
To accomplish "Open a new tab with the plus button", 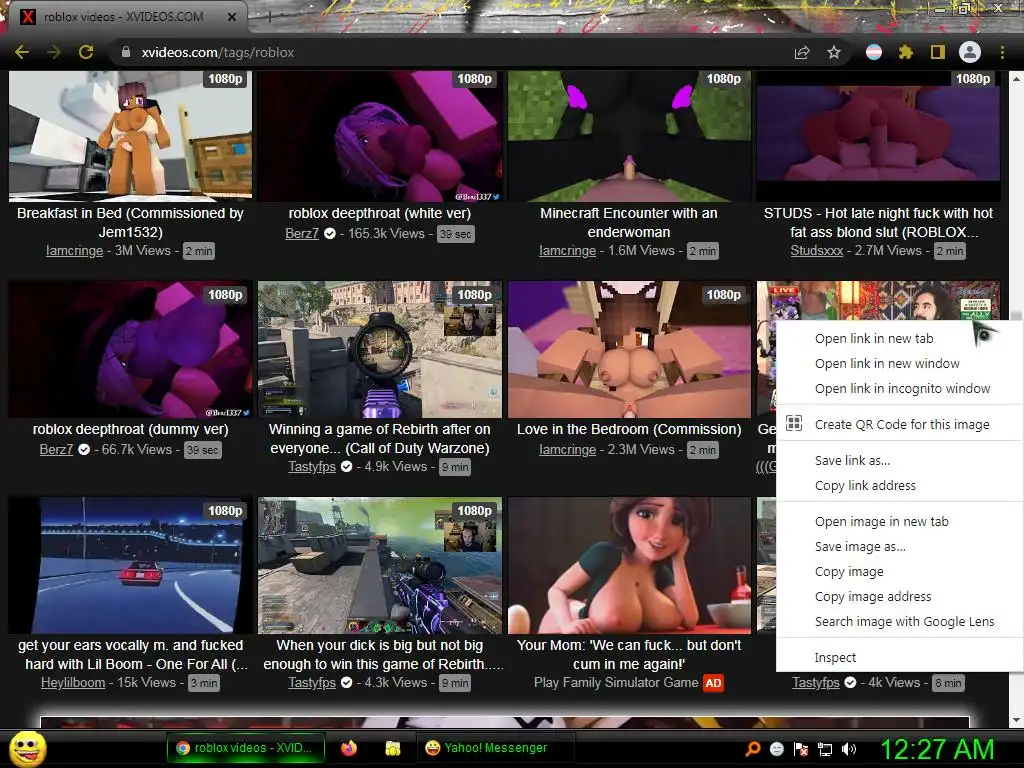I will (x=269, y=18).
